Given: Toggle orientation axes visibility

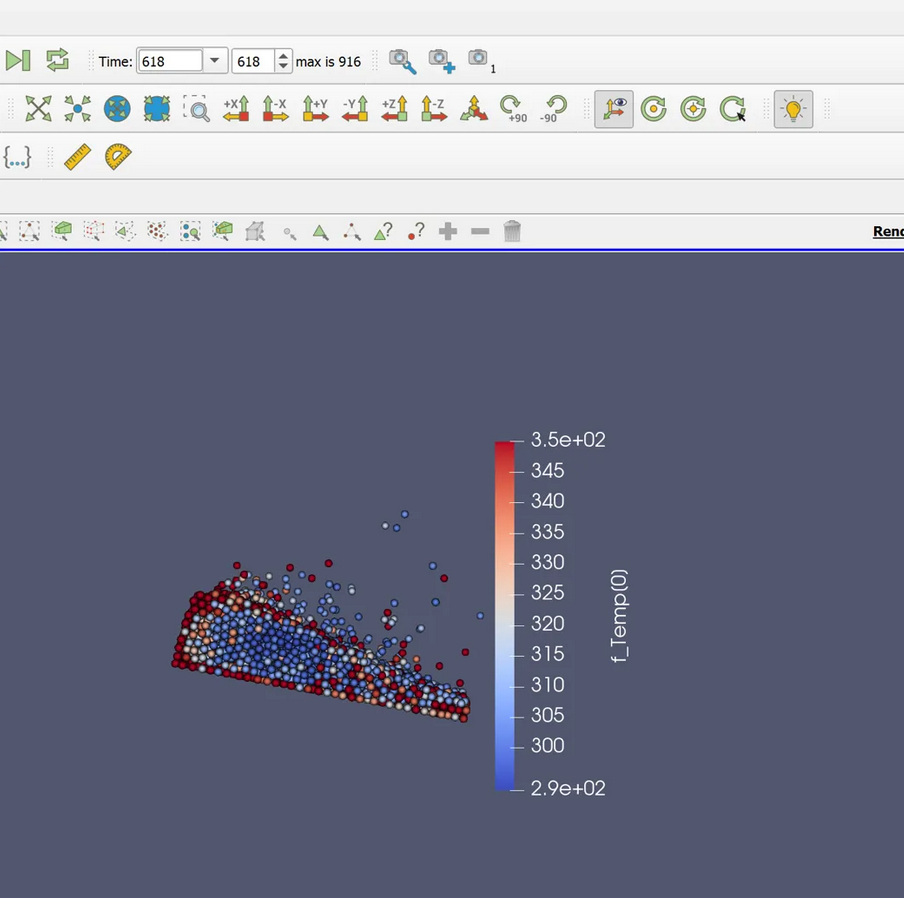Looking at the screenshot, I should point(614,108).
